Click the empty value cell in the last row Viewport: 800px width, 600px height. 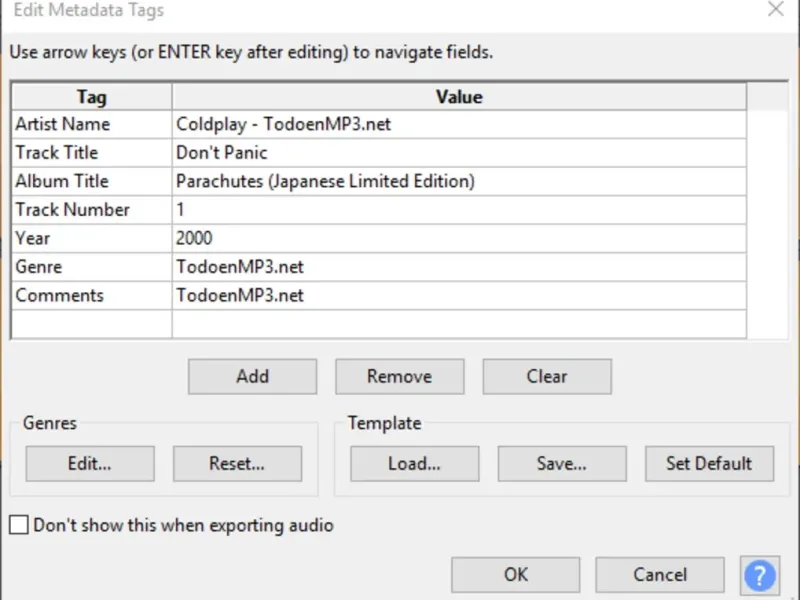click(459, 324)
